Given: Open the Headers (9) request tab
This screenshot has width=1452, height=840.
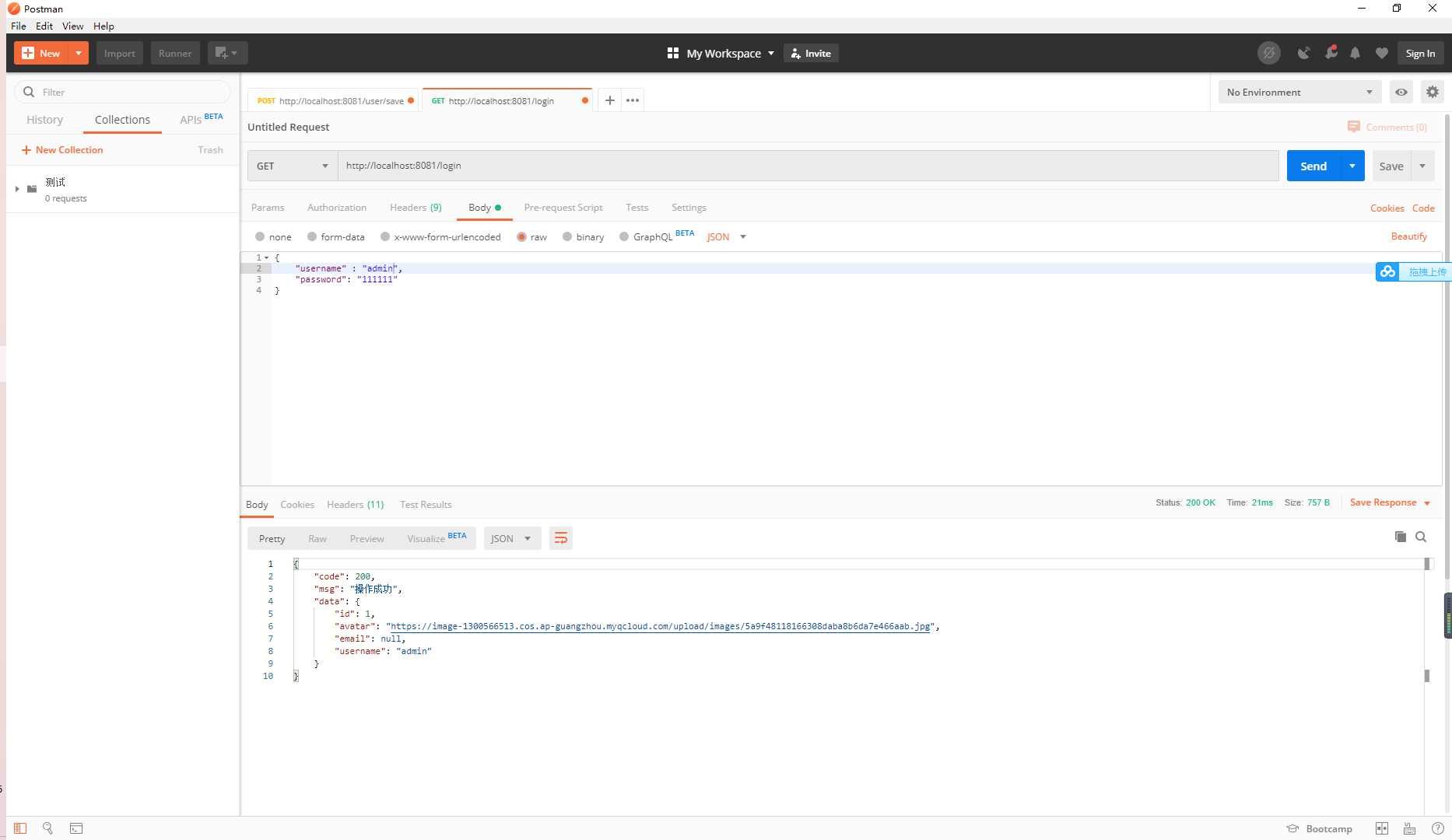Looking at the screenshot, I should (416, 208).
